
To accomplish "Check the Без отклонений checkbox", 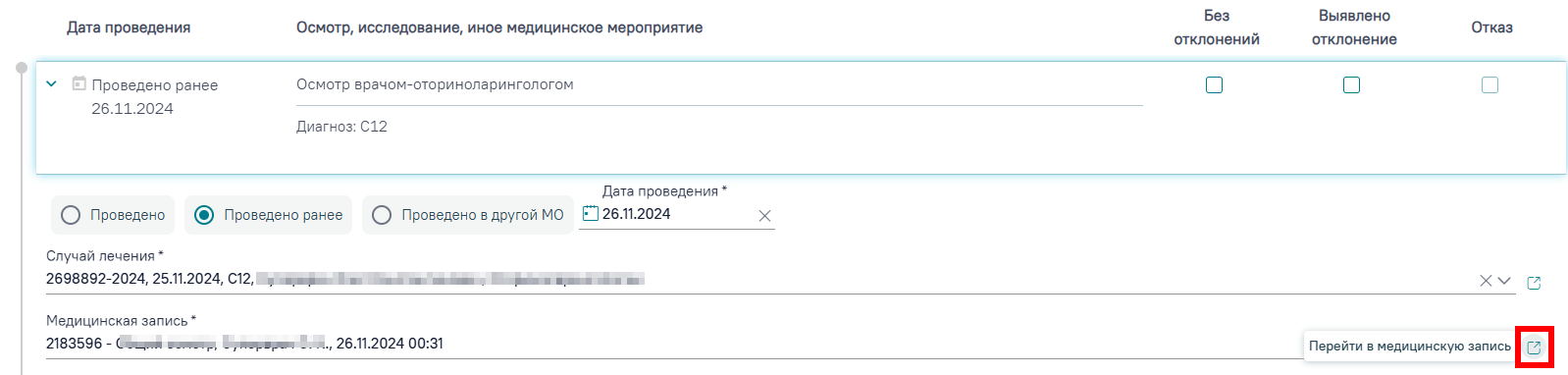I will 1214,85.
